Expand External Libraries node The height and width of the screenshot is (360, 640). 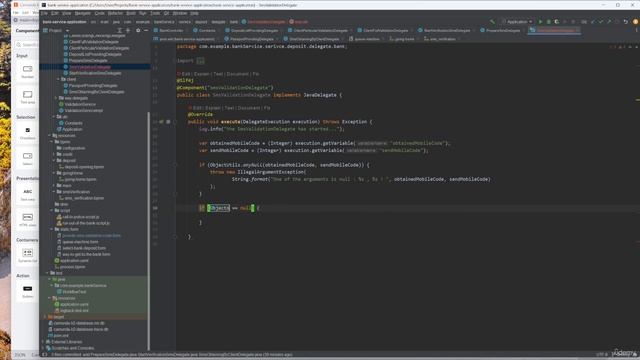pos(43,342)
